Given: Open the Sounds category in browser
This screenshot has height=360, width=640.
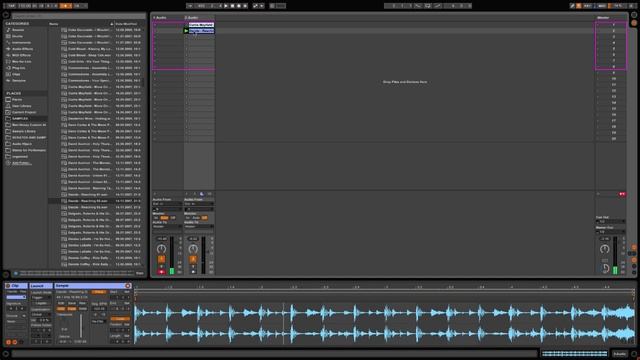Looking at the screenshot, I should pyautogui.click(x=18, y=30).
